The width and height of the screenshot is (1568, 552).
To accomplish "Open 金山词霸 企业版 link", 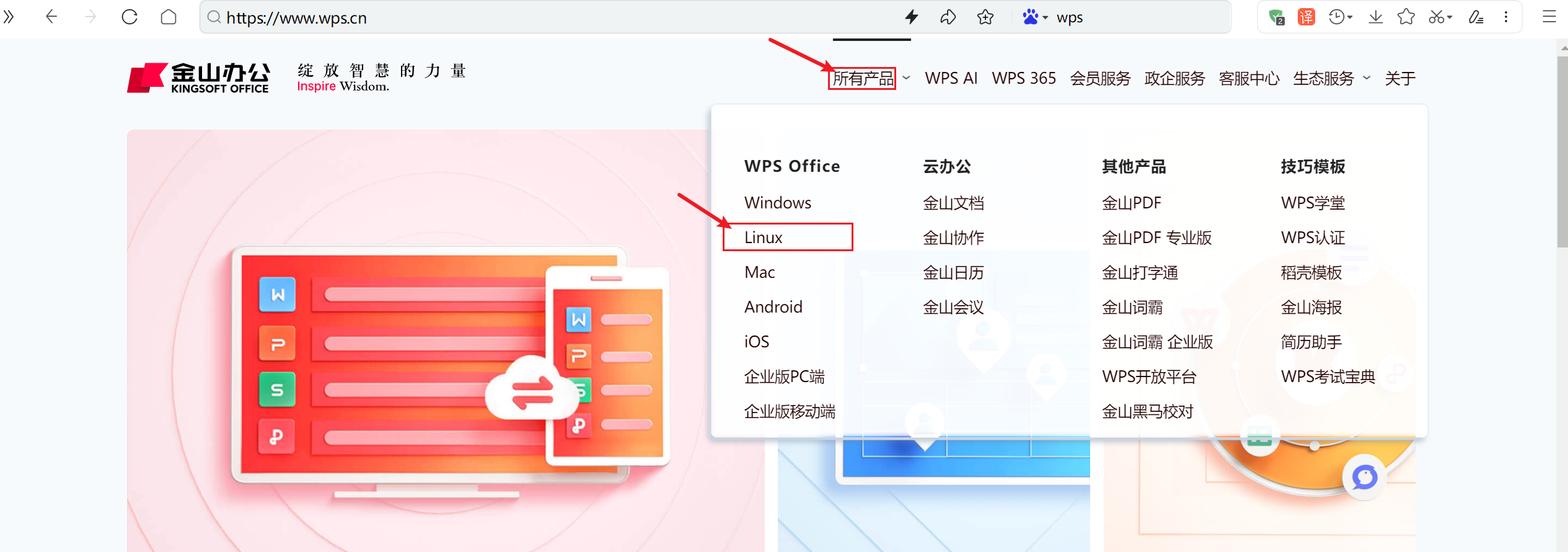I will [1157, 342].
